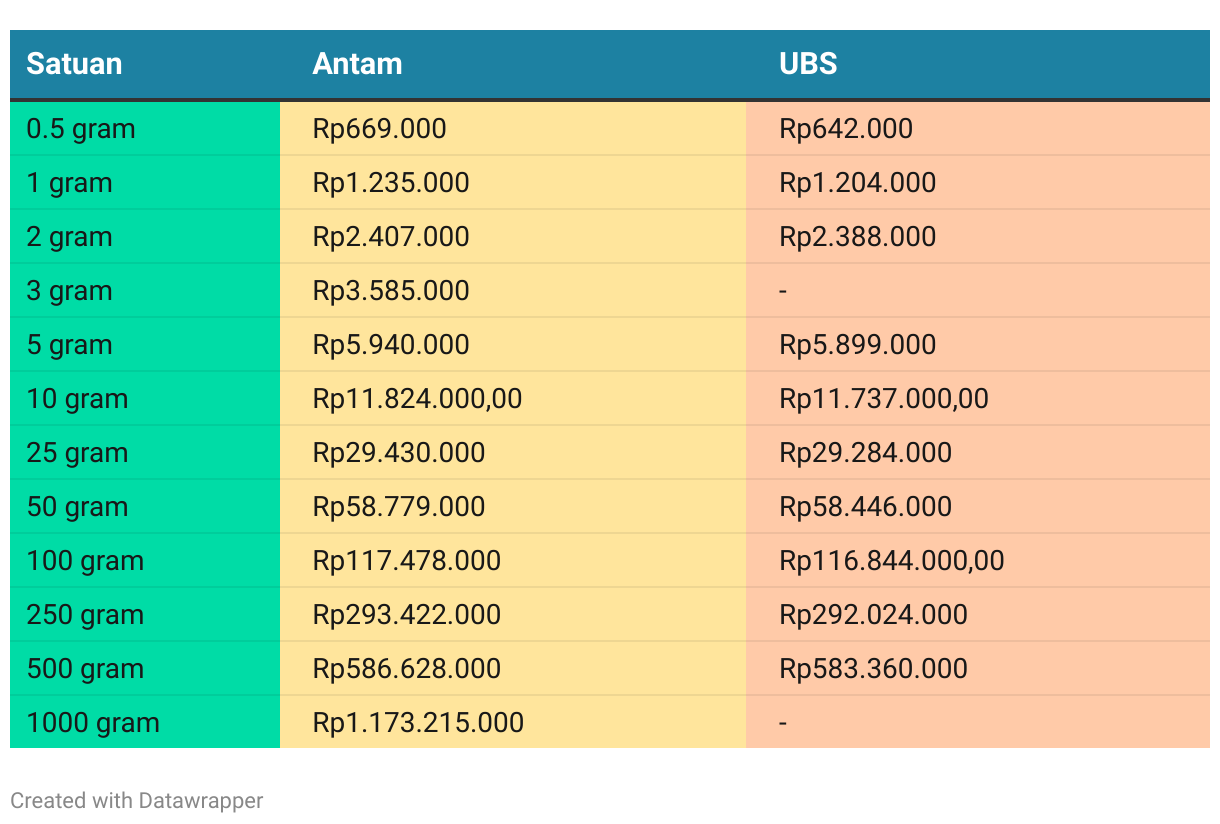1220x824 pixels.
Task: Click the Antam price Rp58.779.000
Action: (399, 507)
